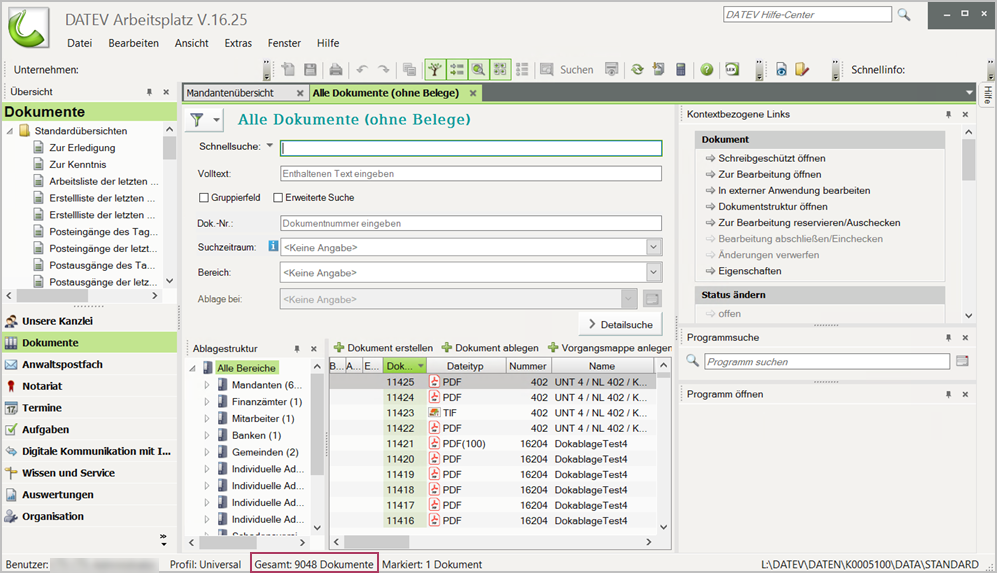Tick the Erweiterte Suche checkbox
This screenshot has width=997, height=573.
[x=279, y=198]
